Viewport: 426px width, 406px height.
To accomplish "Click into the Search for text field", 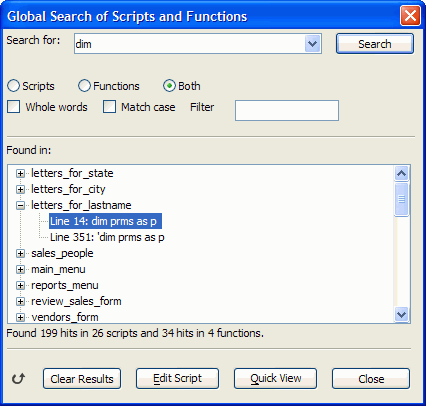I will pos(189,44).
